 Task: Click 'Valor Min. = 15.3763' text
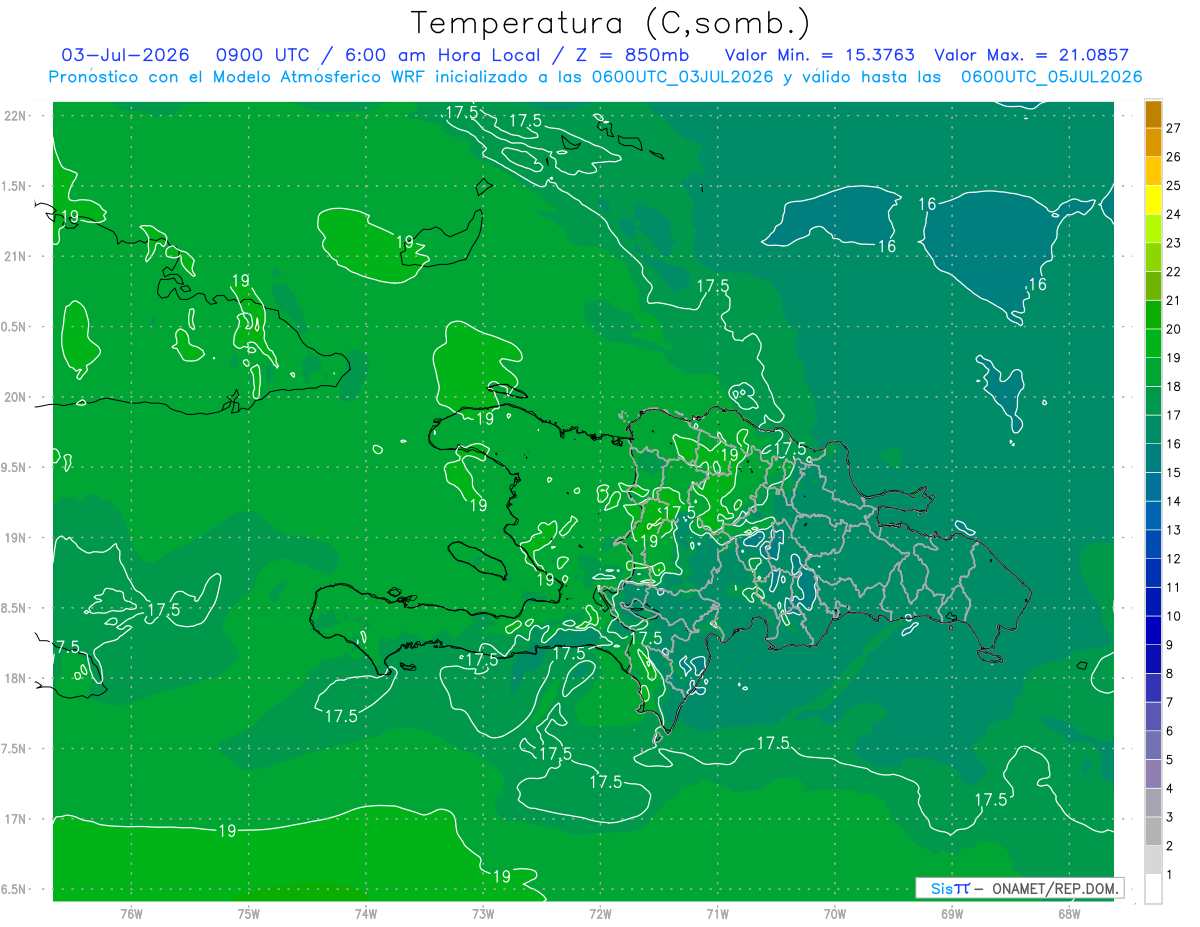[x=820, y=55]
